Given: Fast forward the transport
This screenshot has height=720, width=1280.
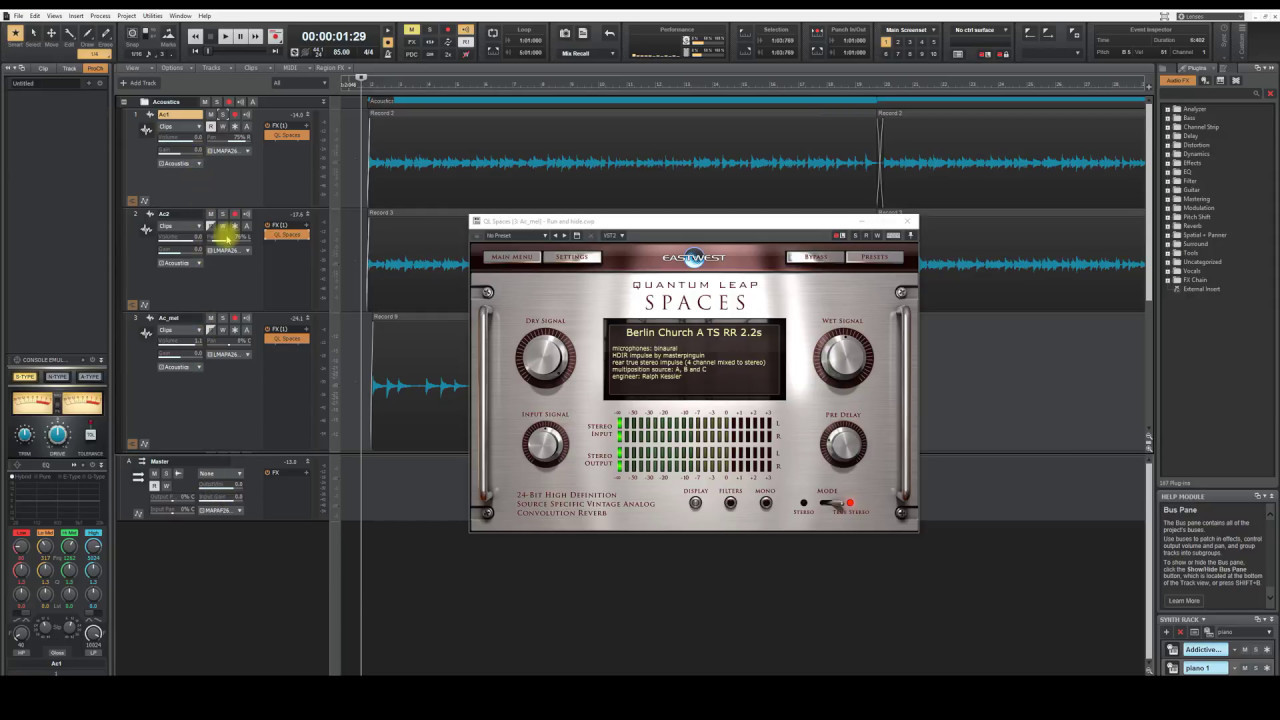Looking at the screenshot, I should click(256, 36).
